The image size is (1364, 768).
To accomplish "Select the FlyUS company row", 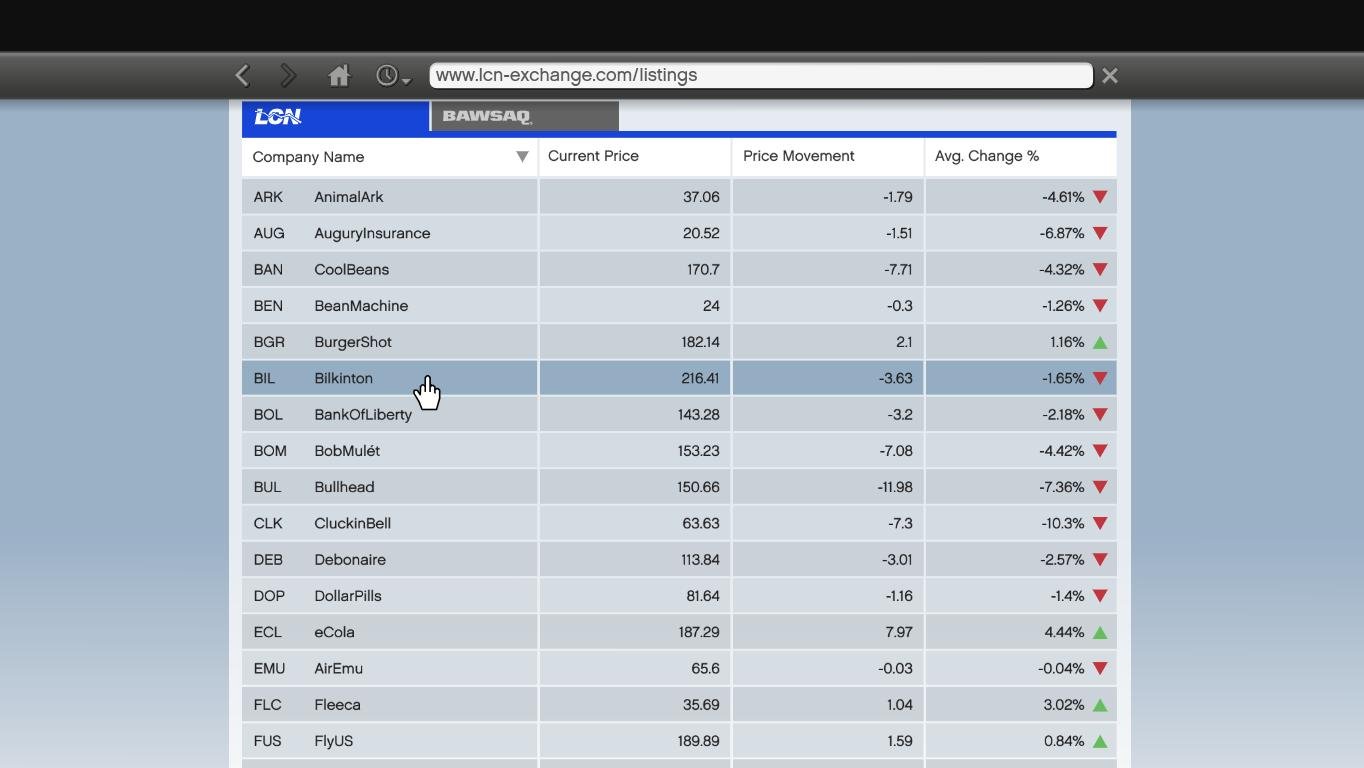I will pos(679,741).
